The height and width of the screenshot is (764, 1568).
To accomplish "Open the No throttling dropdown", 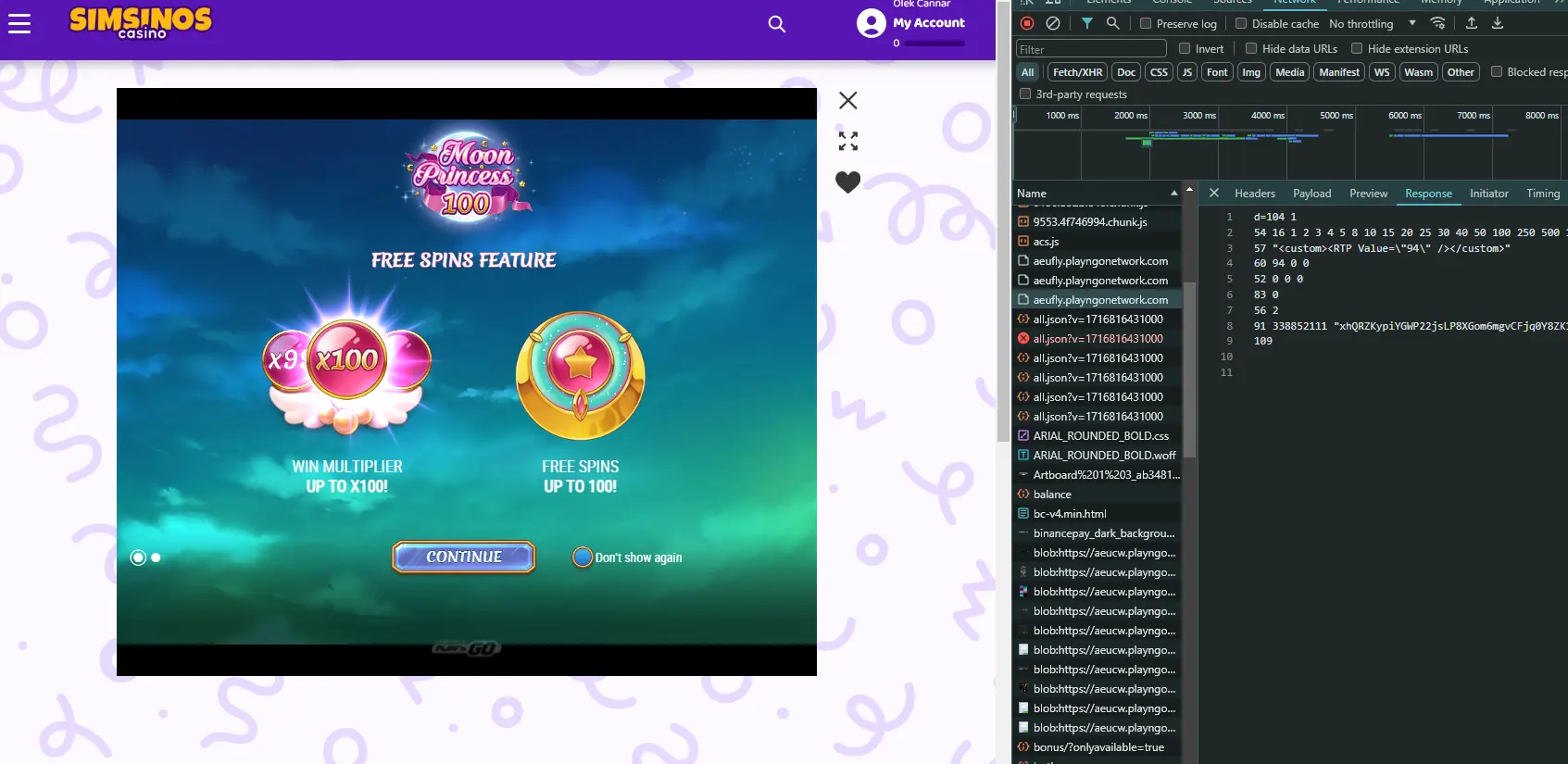I will [x=1374, y=24].
